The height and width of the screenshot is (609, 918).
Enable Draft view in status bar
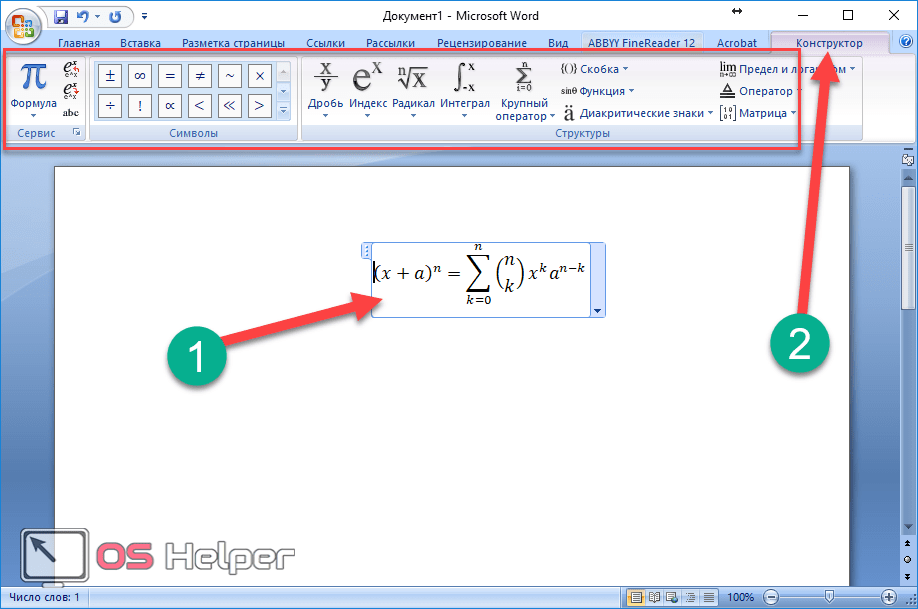pyautogui.click(x=707, y=597)
